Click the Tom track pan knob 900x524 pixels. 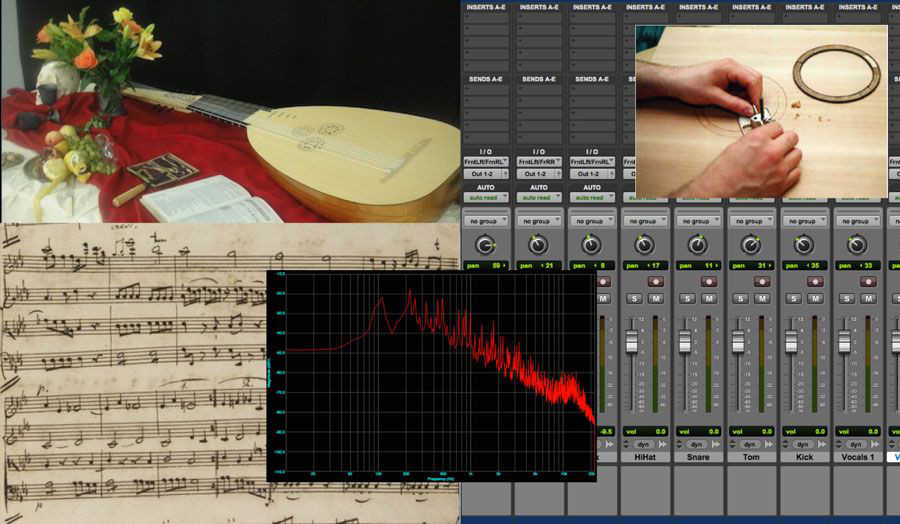pos(751,244)
